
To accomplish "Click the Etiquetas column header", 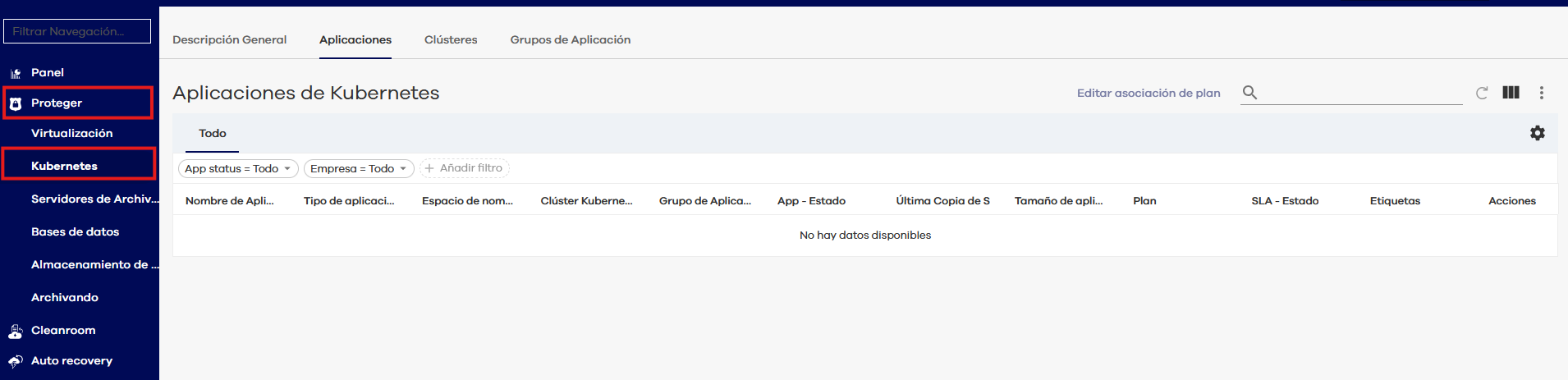I will [x=1395, y=200].
